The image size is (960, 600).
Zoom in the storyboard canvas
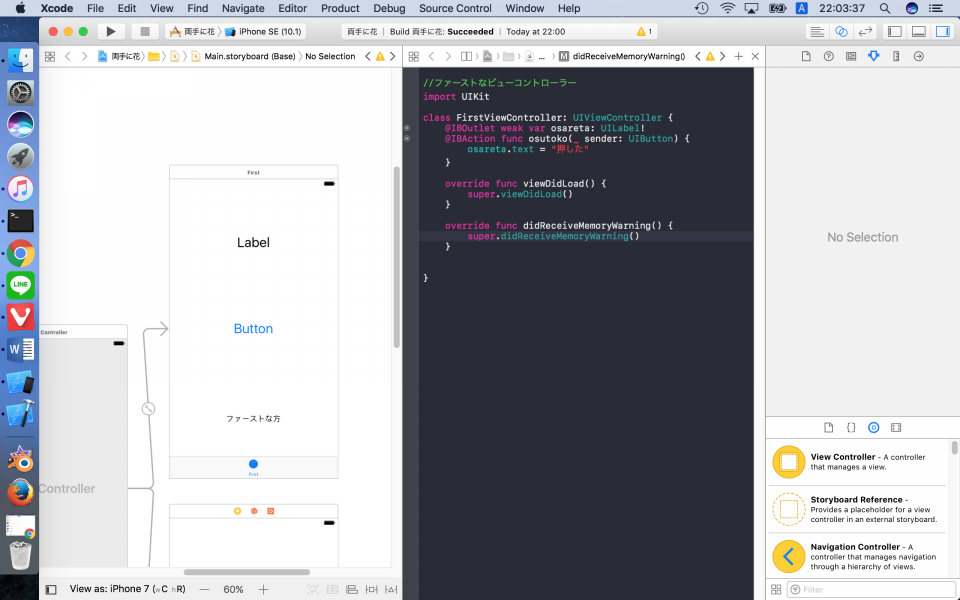[263, 590]
